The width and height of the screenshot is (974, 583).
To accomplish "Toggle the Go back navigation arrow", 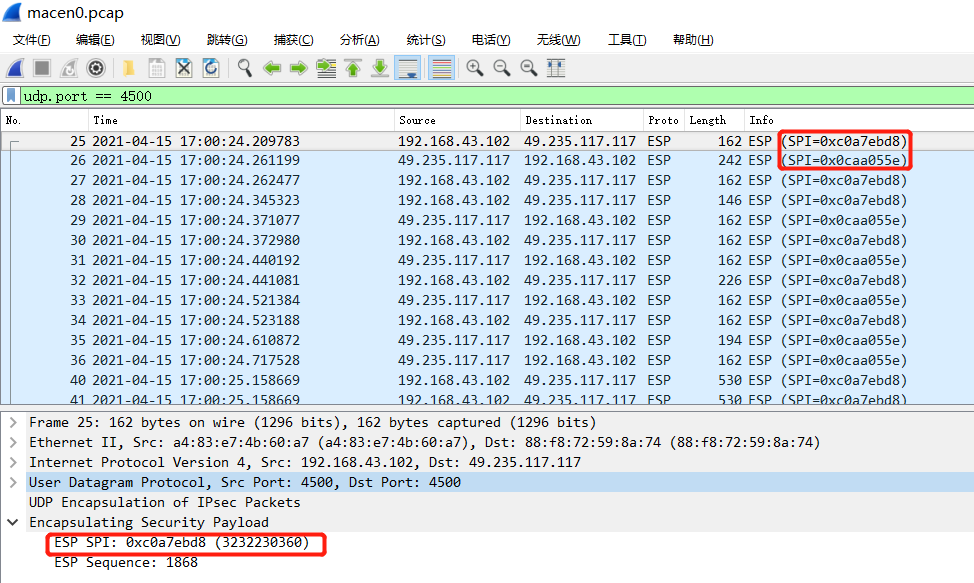I will 271,68.
